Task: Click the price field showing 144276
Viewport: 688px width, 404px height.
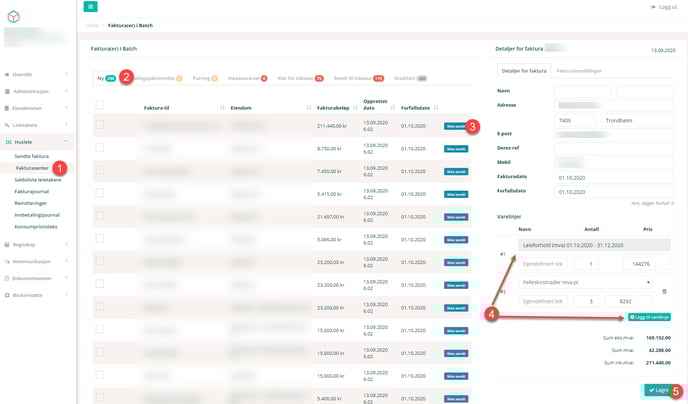Action: coord(641,264)
